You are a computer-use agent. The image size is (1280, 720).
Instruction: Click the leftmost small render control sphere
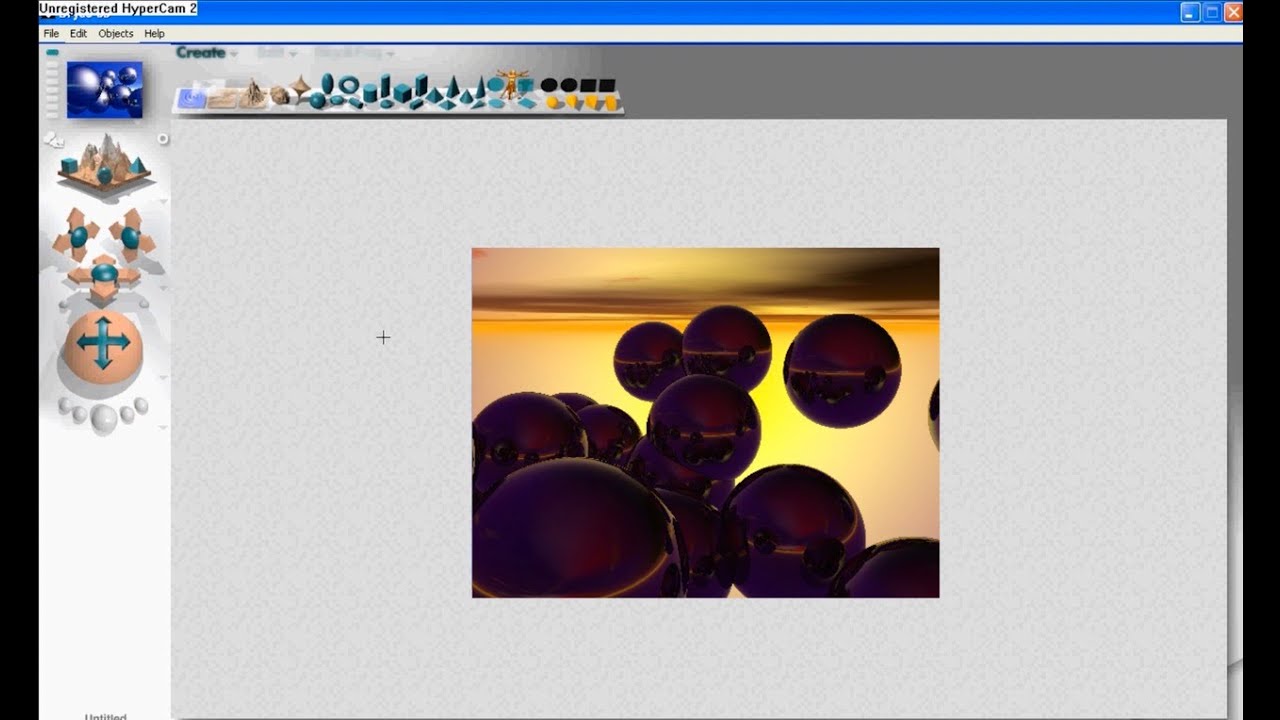pyautogui.click(x=65, y=404)
